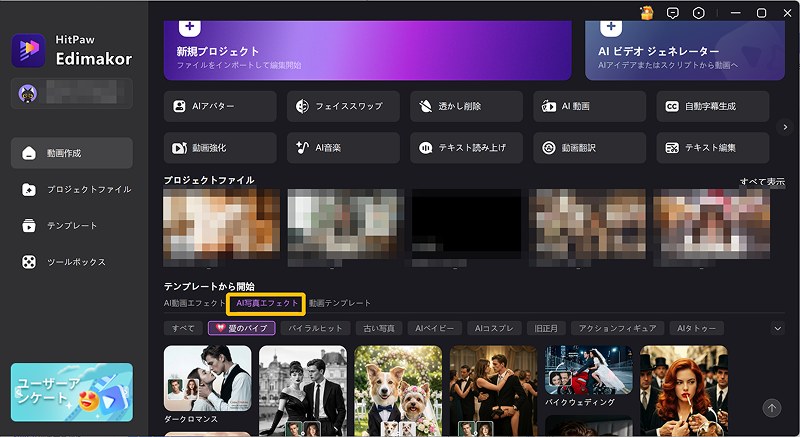Click the gift box icon in the title bar
Viewport: 800px width, 437px height.
tap(647, 13)
